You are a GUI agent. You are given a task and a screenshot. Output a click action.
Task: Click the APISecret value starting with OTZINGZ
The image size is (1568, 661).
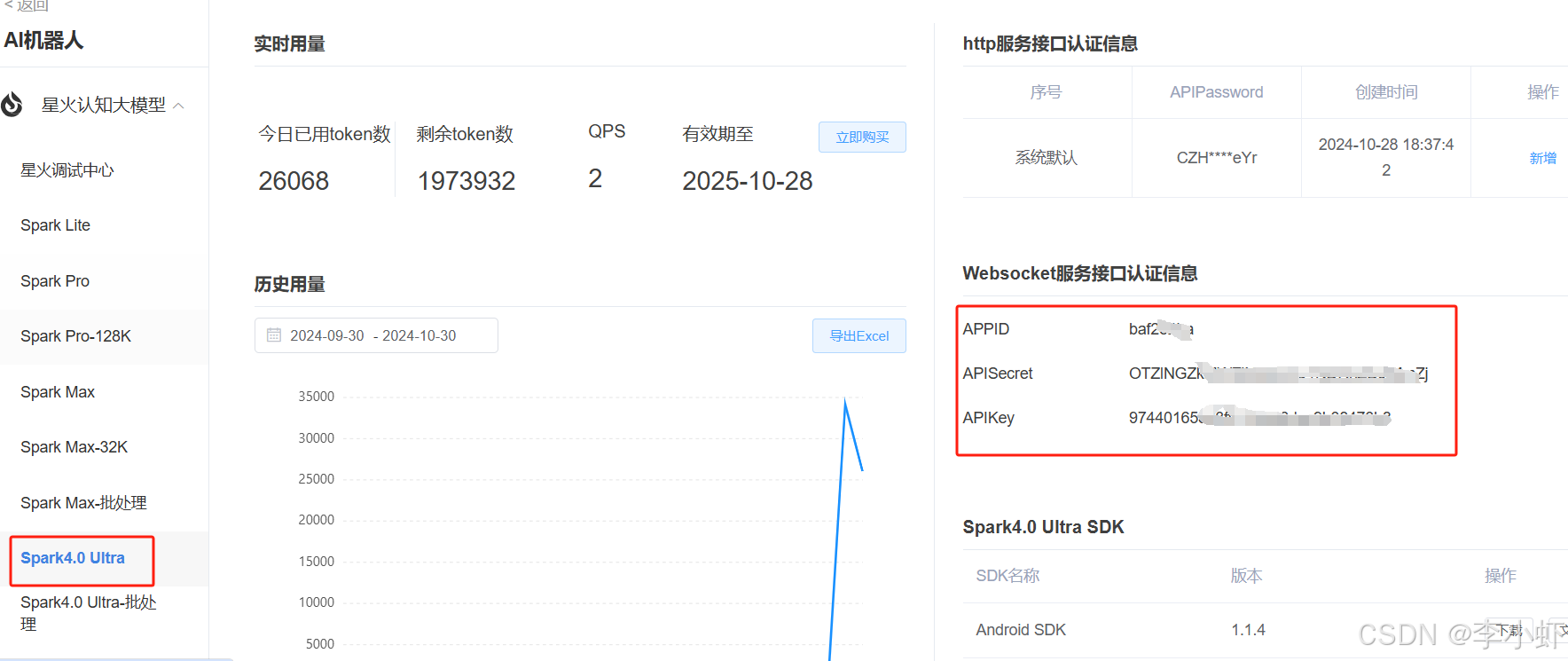click(1278, 374)
